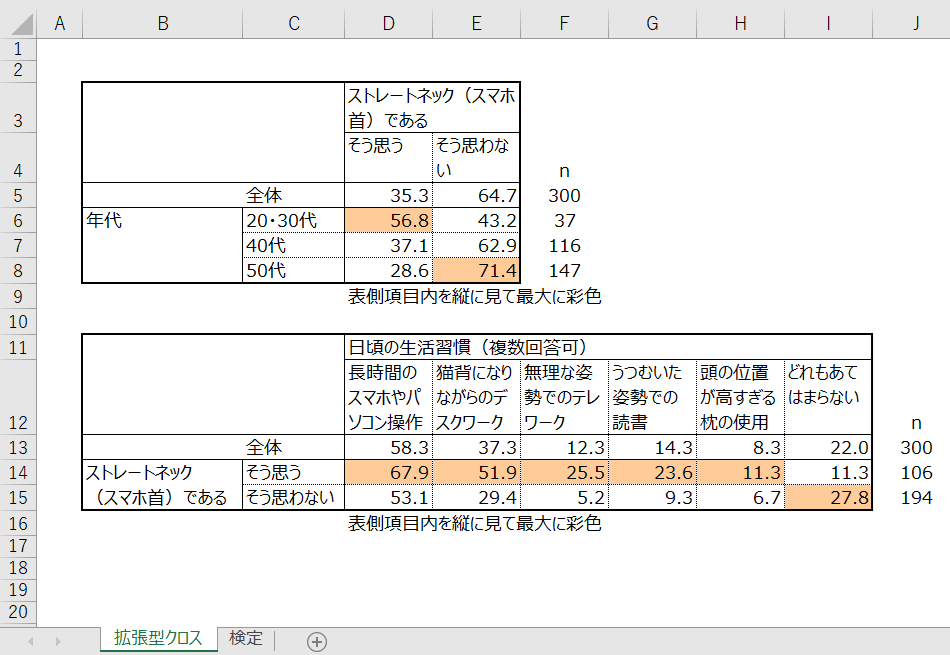The width and height of the screenshot is (950, 655).
Task: Click the select-all corner triangle
Action: click(x=22, y=25)
